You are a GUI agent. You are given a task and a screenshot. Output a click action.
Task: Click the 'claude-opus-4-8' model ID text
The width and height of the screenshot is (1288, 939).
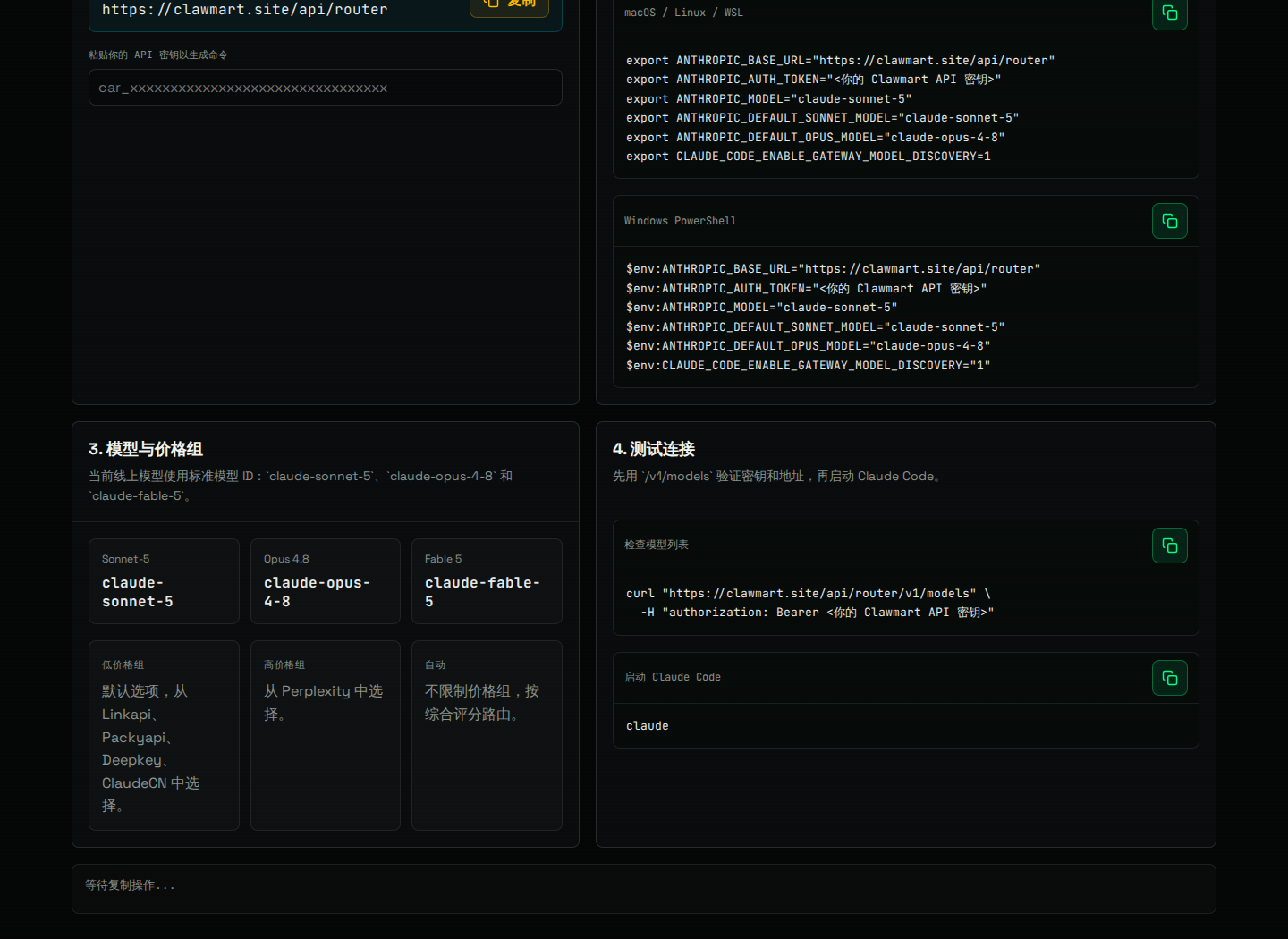coord(317,592)
